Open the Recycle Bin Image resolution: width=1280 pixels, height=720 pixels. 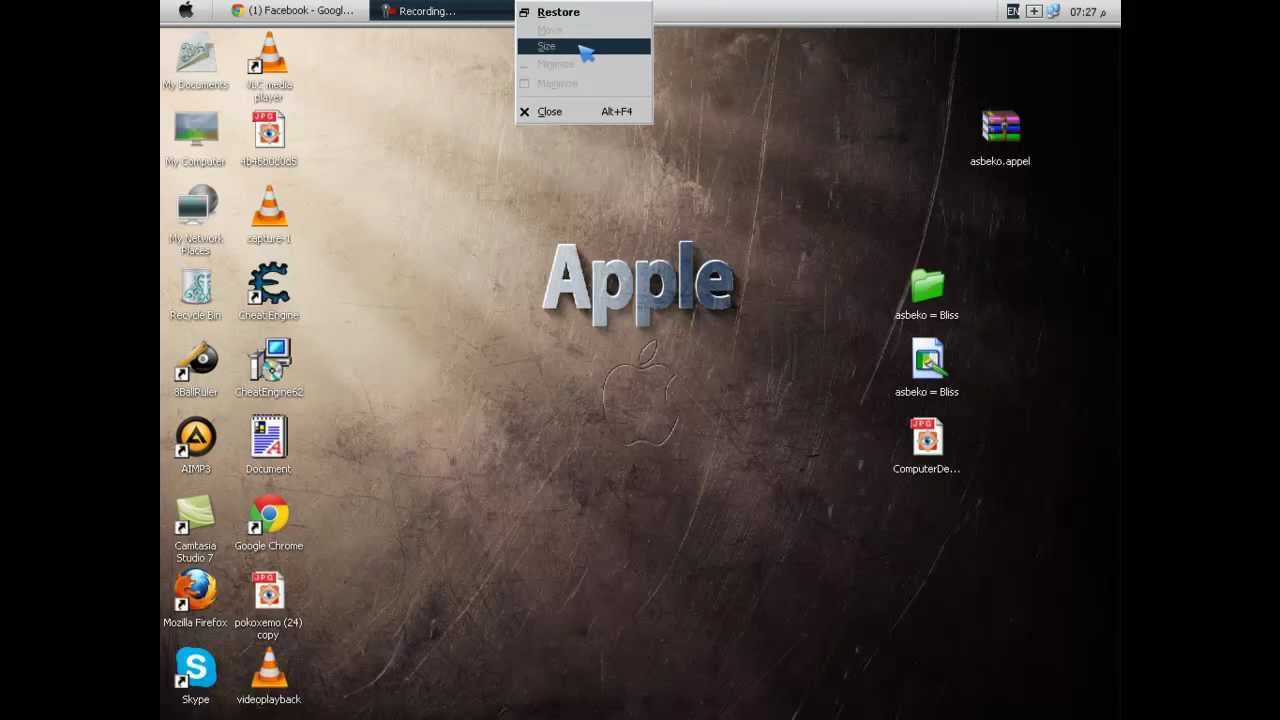pos(196,292)
